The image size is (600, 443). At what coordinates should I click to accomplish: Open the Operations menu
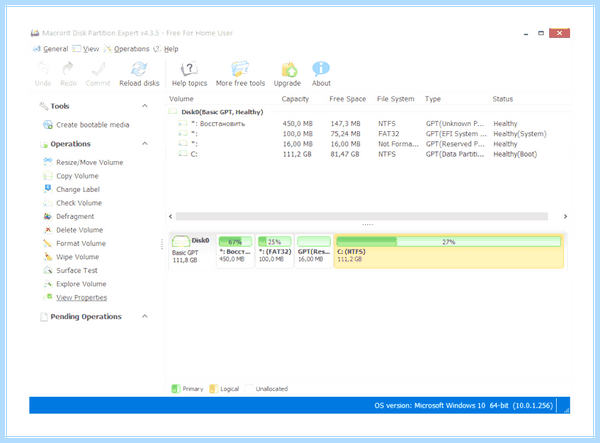coord(131,49)
